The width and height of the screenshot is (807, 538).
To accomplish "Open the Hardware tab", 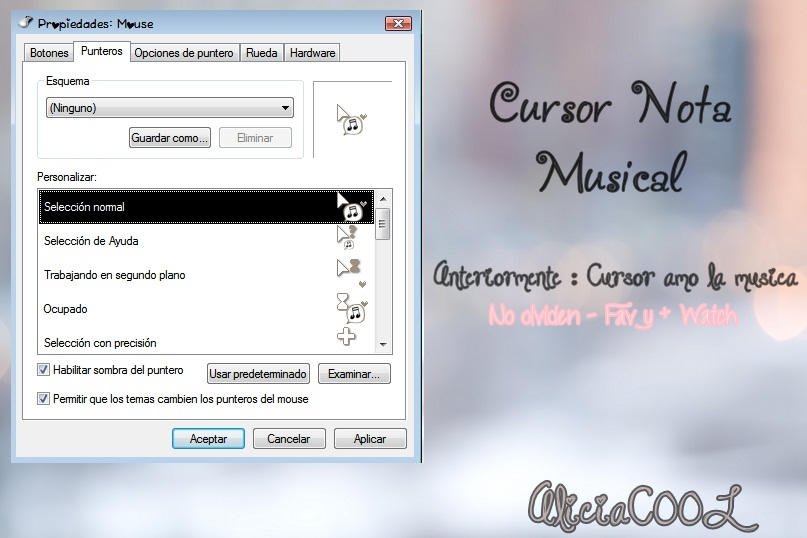I will (x=312, y=53).
